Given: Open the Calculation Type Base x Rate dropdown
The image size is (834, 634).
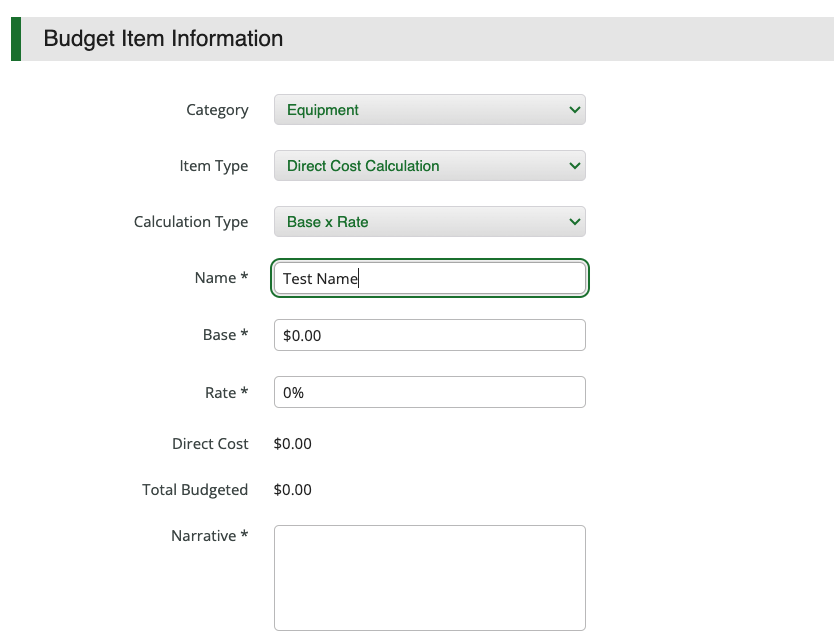Looking at the screenshot, I should click(429, 222).
